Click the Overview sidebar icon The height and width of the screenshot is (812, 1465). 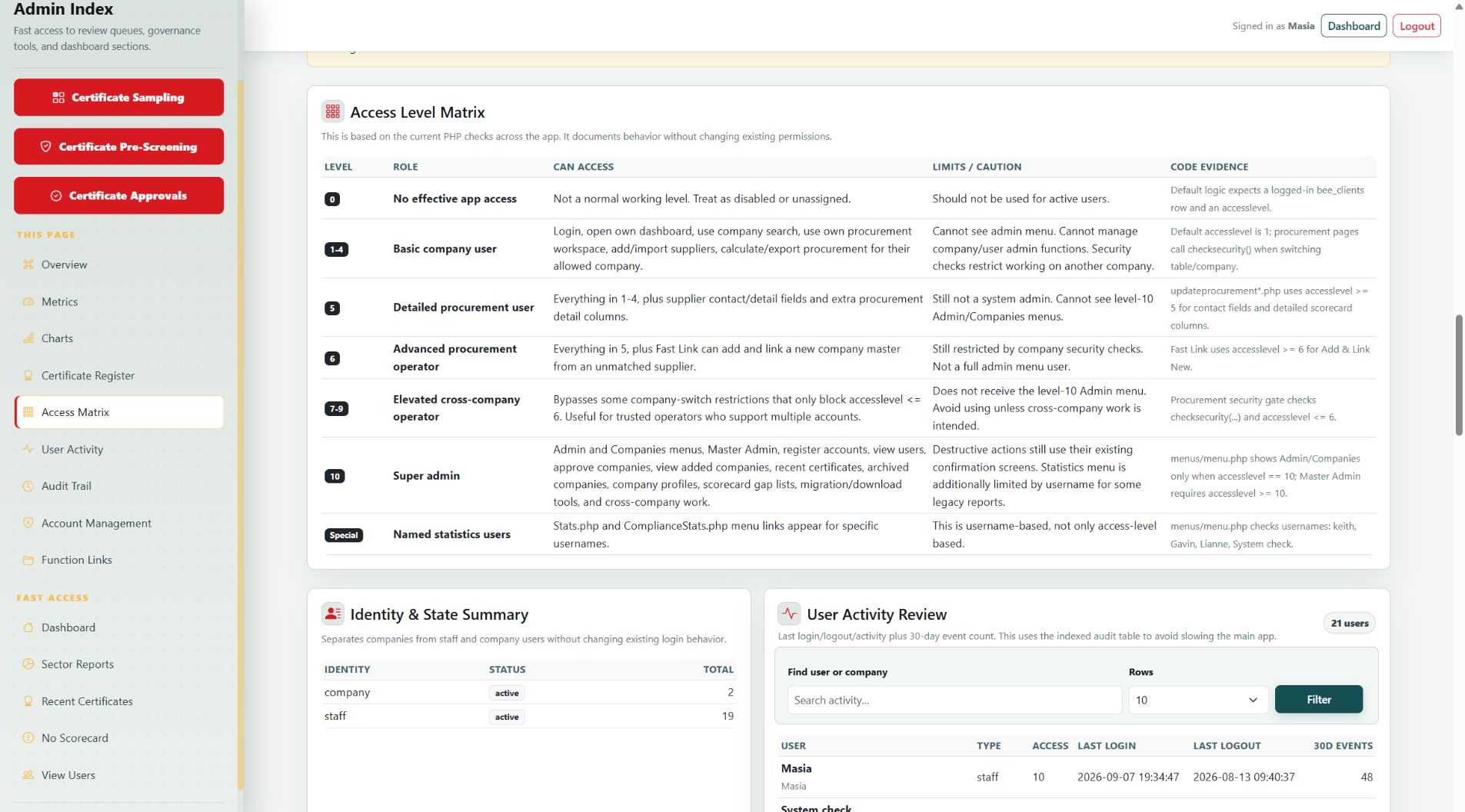[28, 265]
